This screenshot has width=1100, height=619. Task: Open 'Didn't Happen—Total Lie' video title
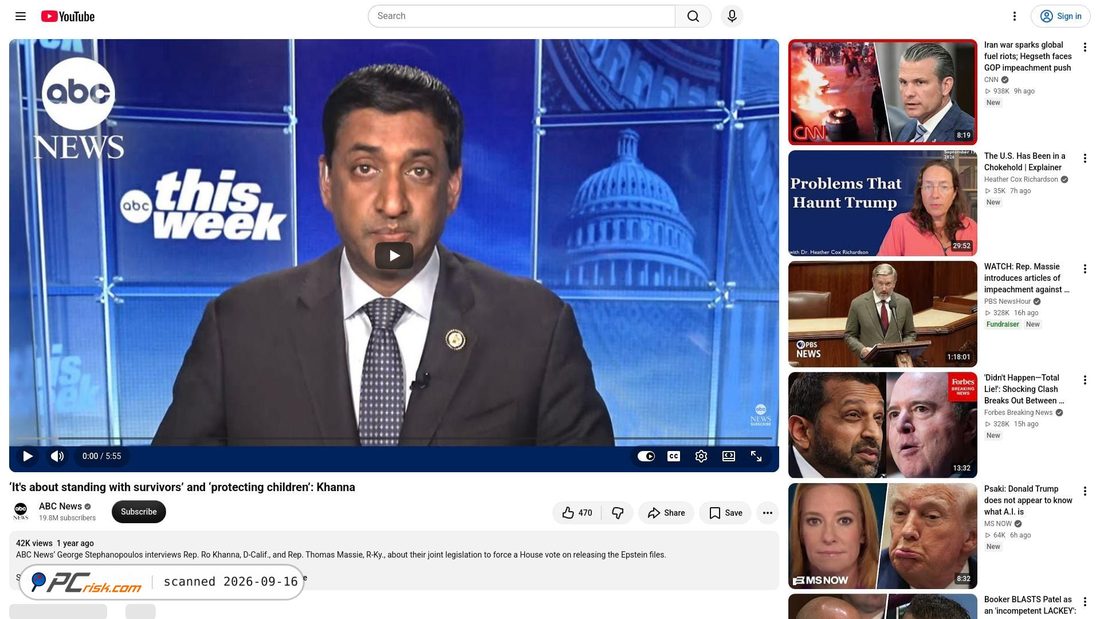1024,389
